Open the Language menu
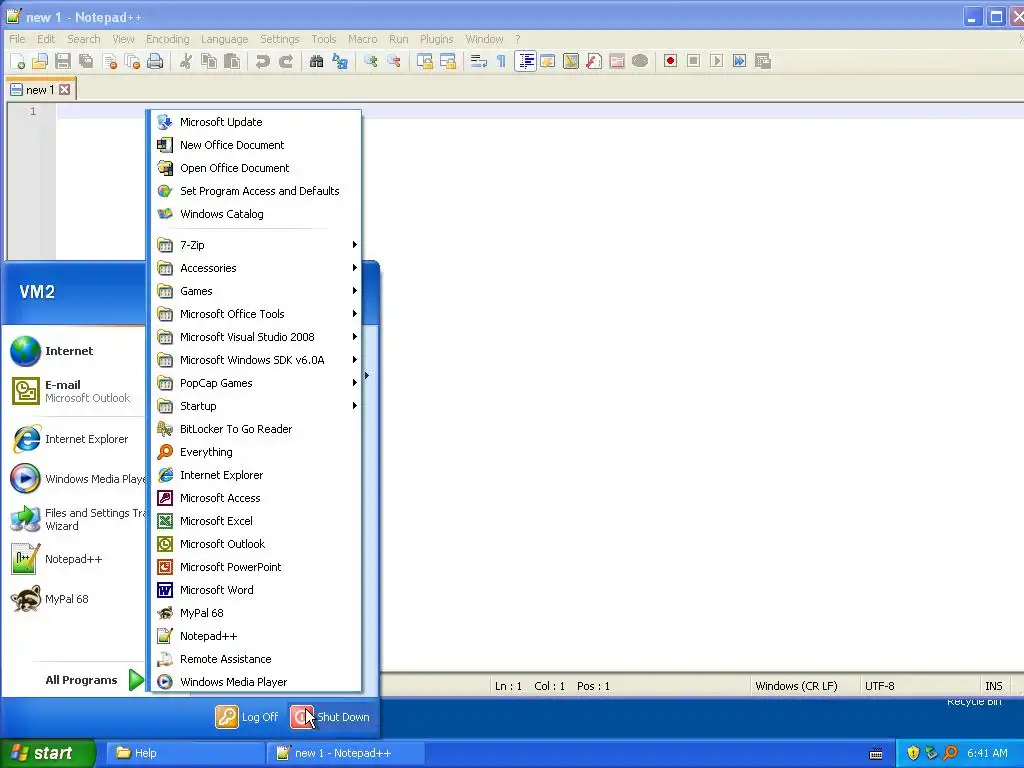This screenshot has height=768, width=1024. click(224, 39)
